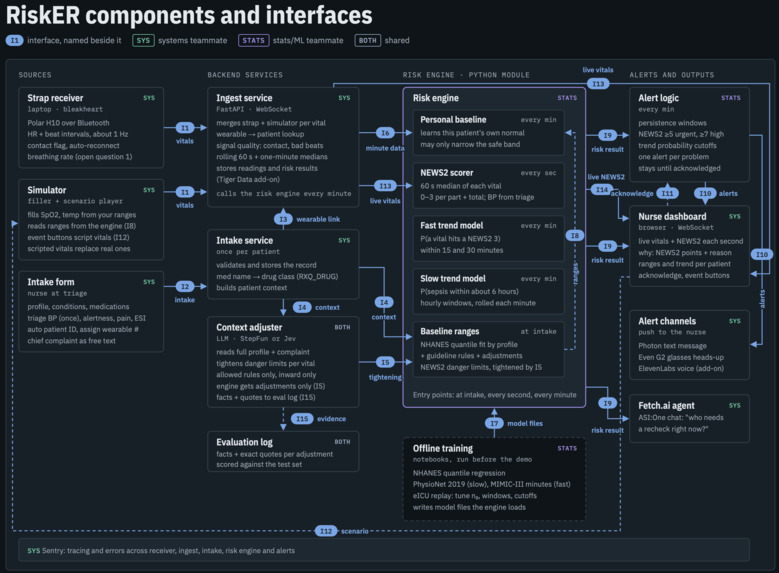Click the I6 minute data badge

(385, 133)
